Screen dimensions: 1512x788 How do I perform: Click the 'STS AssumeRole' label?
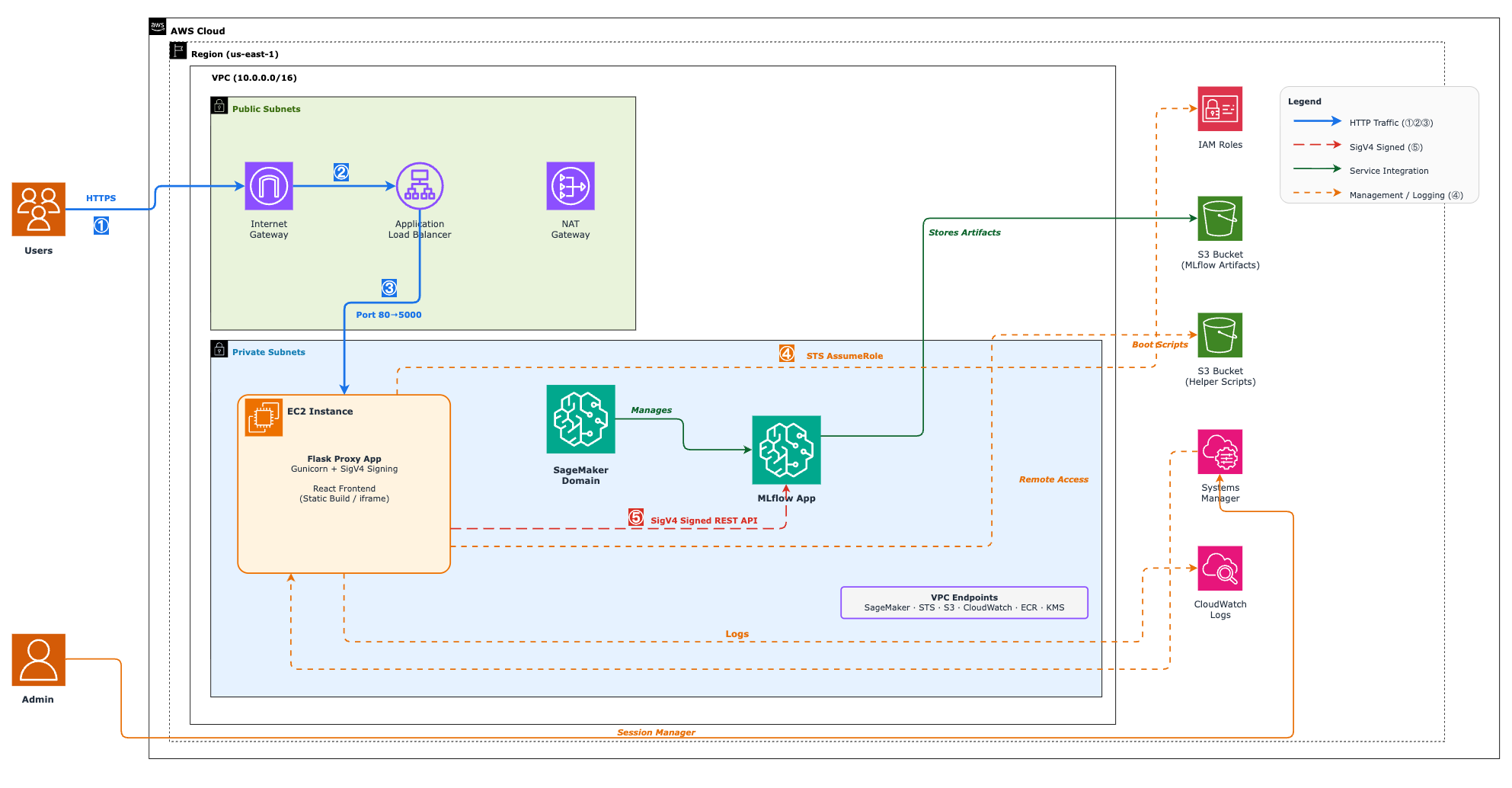click(845, 356)
